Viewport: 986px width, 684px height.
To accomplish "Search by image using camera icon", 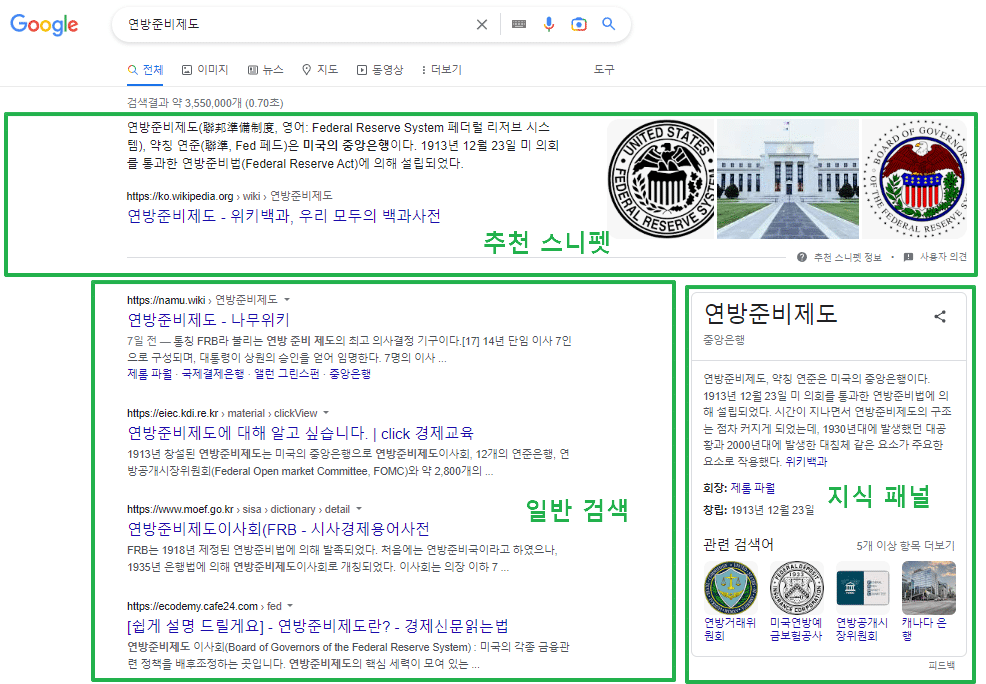I will pos(579,25).
